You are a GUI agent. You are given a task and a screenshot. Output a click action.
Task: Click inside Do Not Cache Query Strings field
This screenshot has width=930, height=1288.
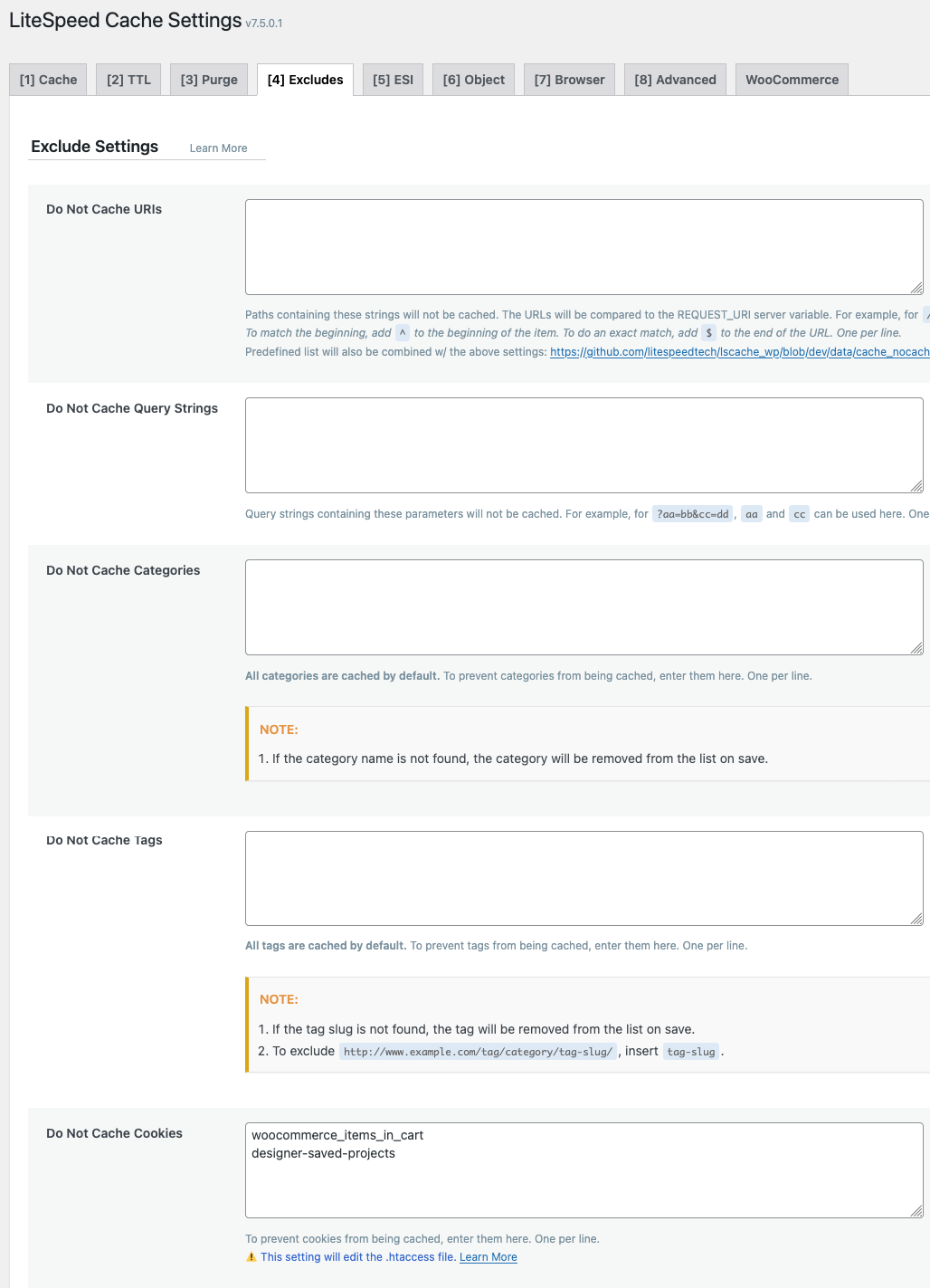584,444
